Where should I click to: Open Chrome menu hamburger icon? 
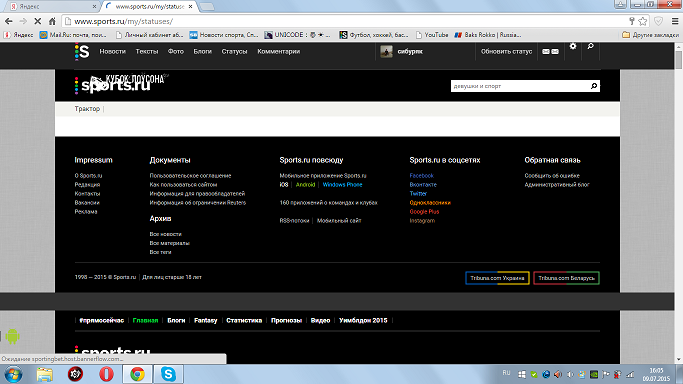(x=675, y=21)
